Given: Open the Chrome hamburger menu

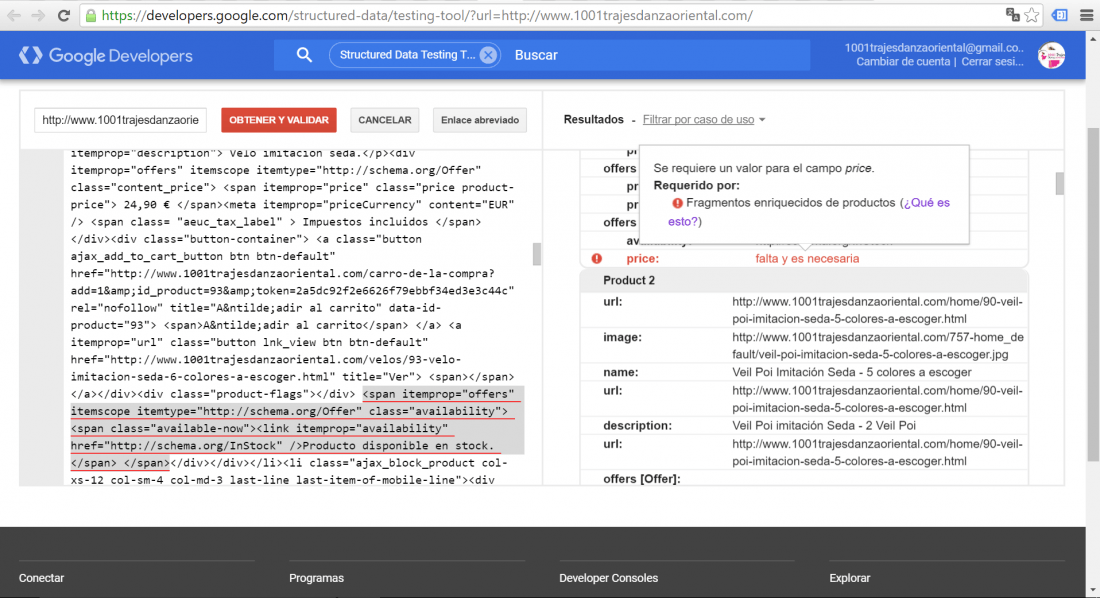Looking at the screenshot, I should (1087, 15).
